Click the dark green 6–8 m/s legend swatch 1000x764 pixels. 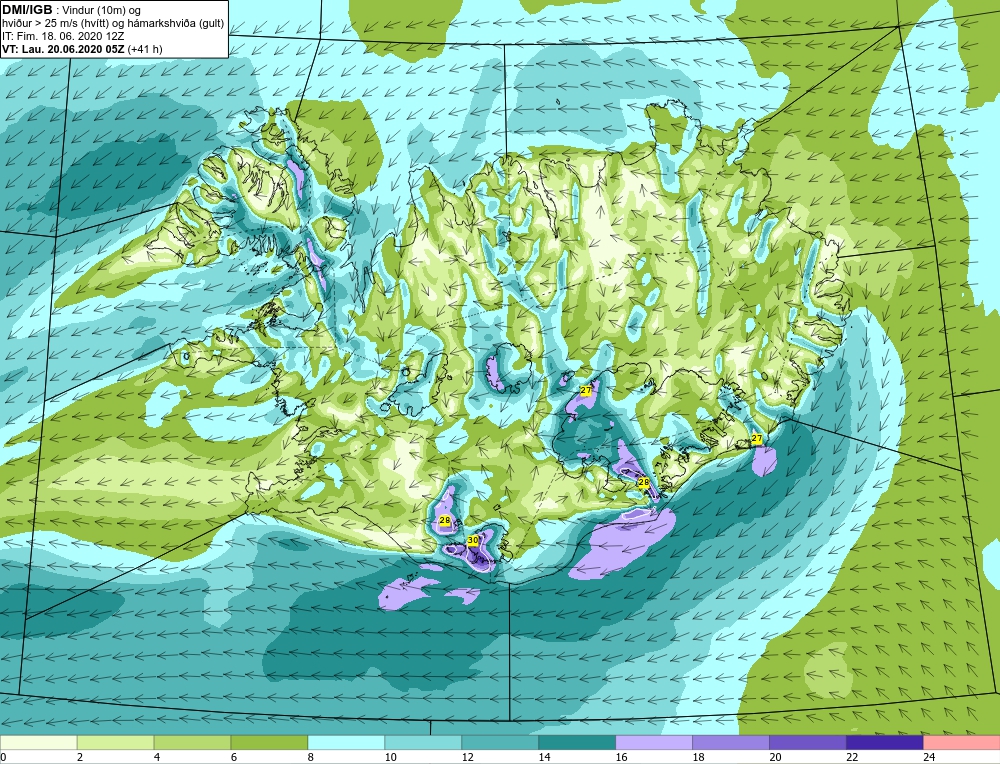[269, 742]
